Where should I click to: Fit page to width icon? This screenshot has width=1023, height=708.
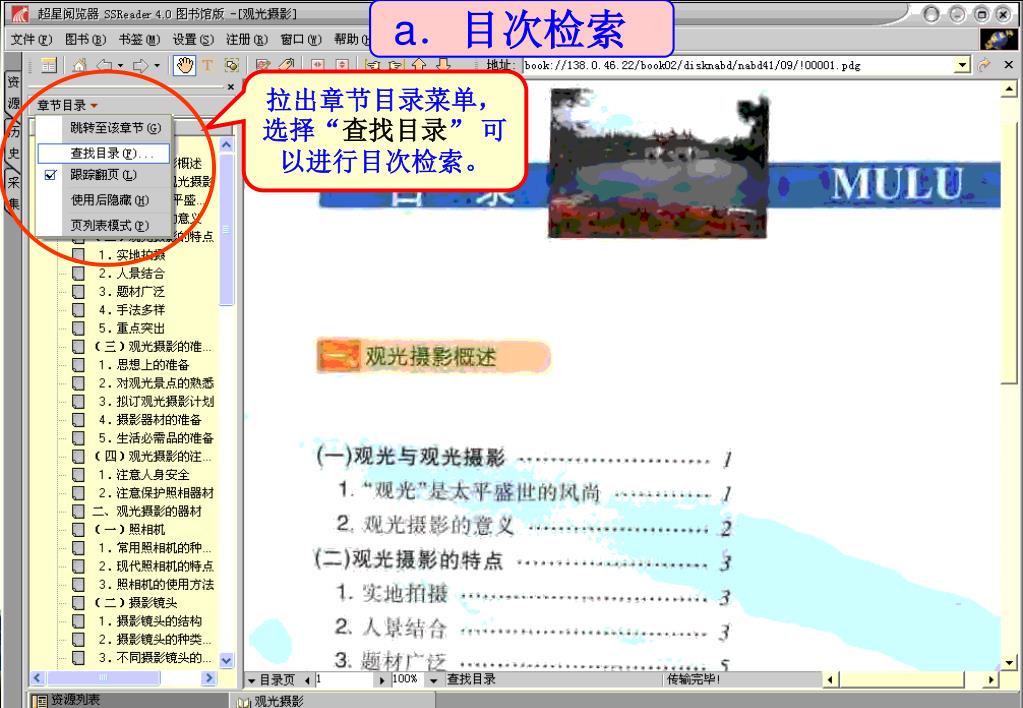(318, 65)
